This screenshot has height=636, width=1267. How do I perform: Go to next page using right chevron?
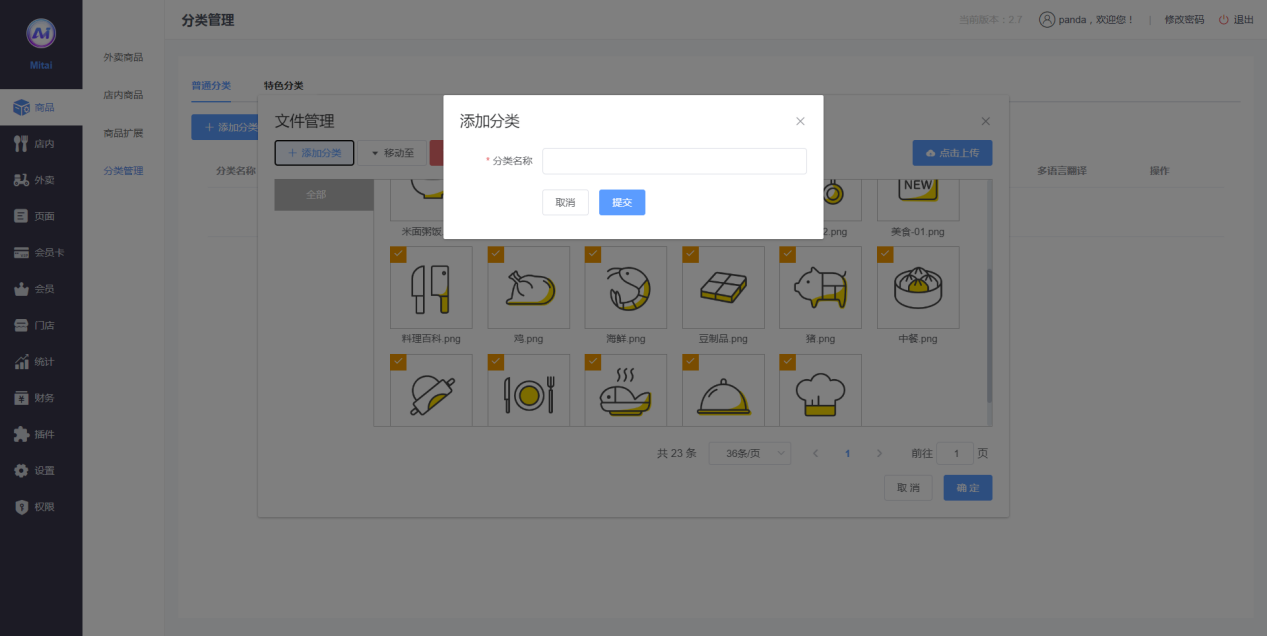pos(879,454)
